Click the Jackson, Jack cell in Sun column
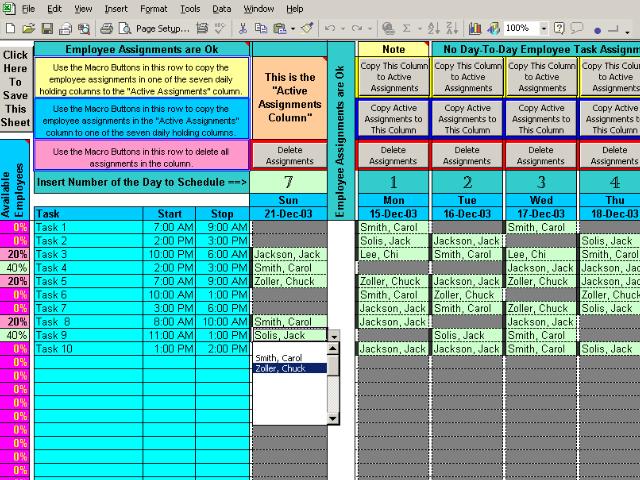 [x=290, y=254]
